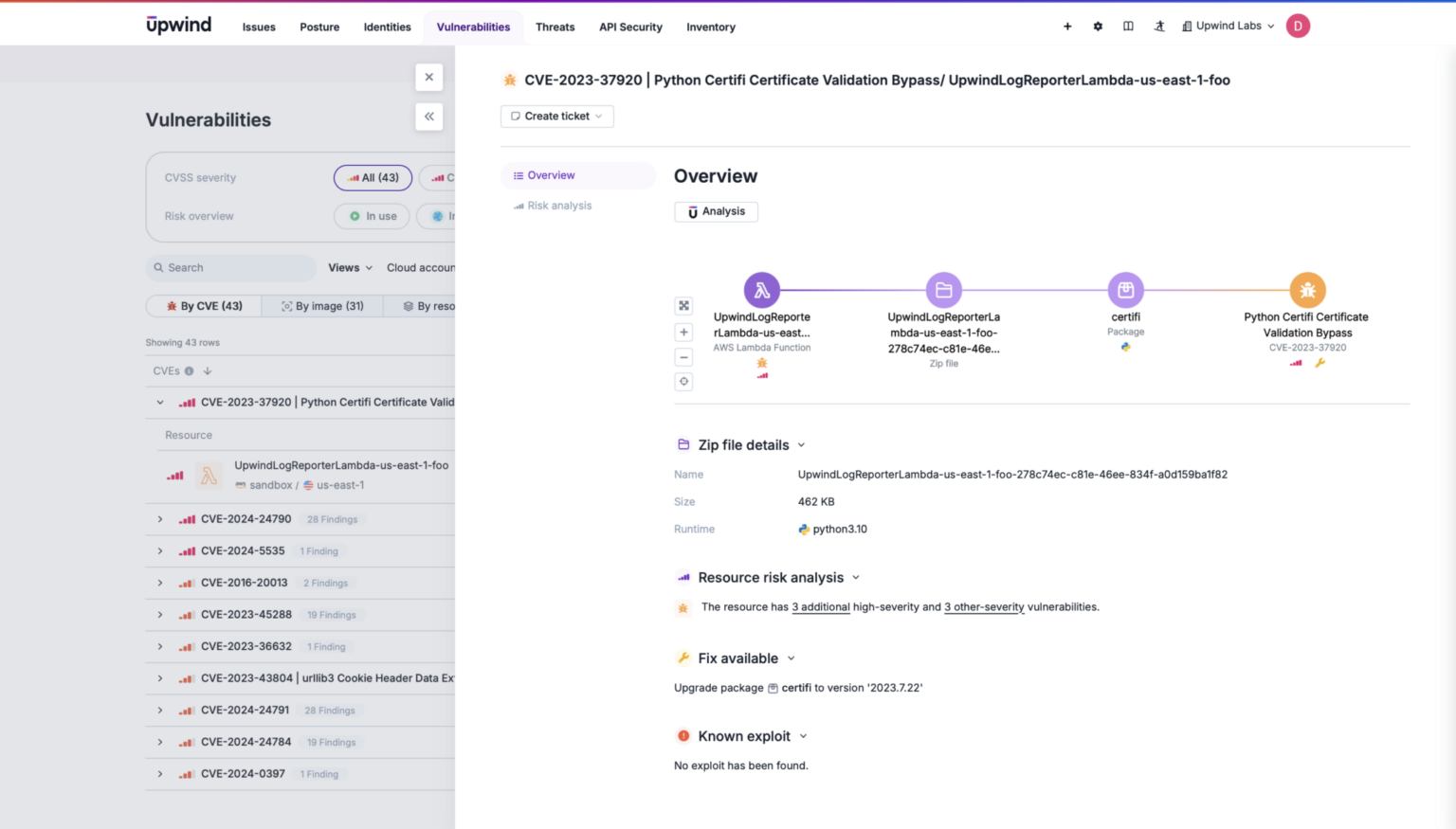Collapse the CVE-2023-37920 row in the list
1456x829 pixels.
tap(159, 402)
